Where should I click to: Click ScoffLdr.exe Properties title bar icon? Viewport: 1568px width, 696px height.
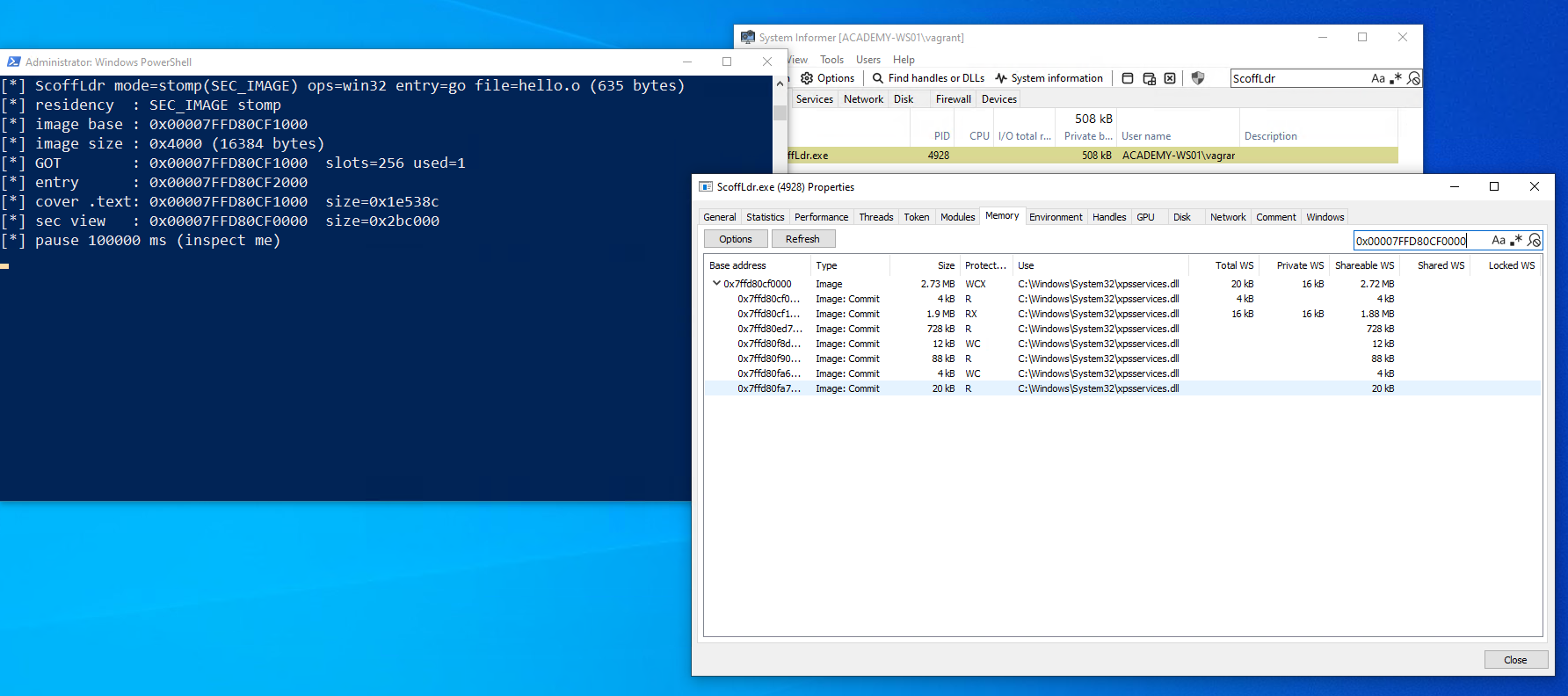706,186
